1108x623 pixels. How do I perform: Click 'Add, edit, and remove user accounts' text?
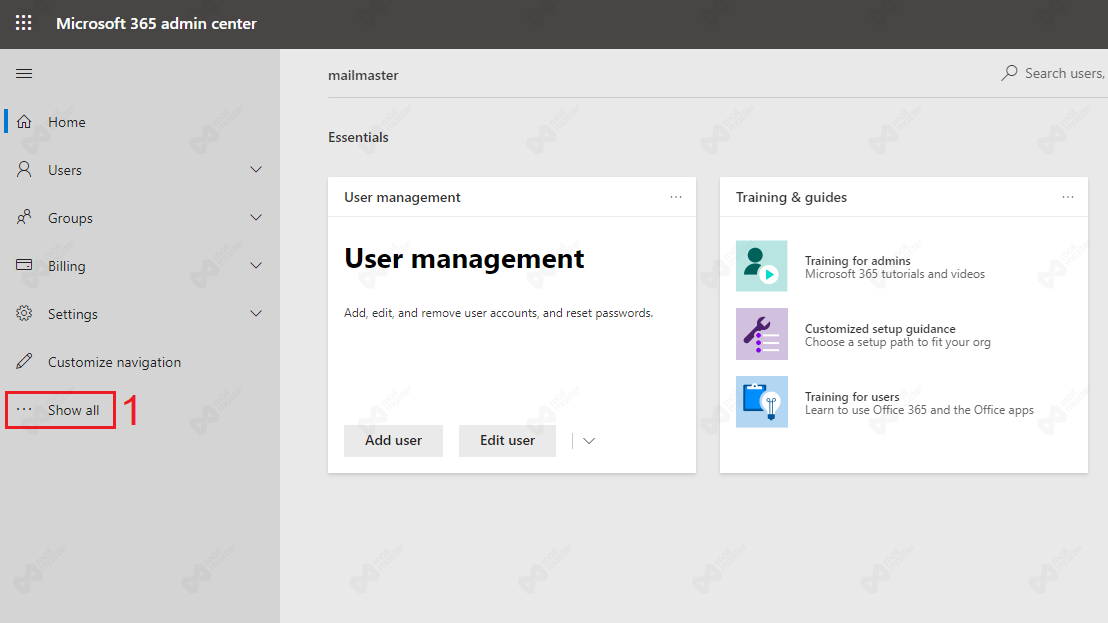pyautogui.click(x=498, y=313)
